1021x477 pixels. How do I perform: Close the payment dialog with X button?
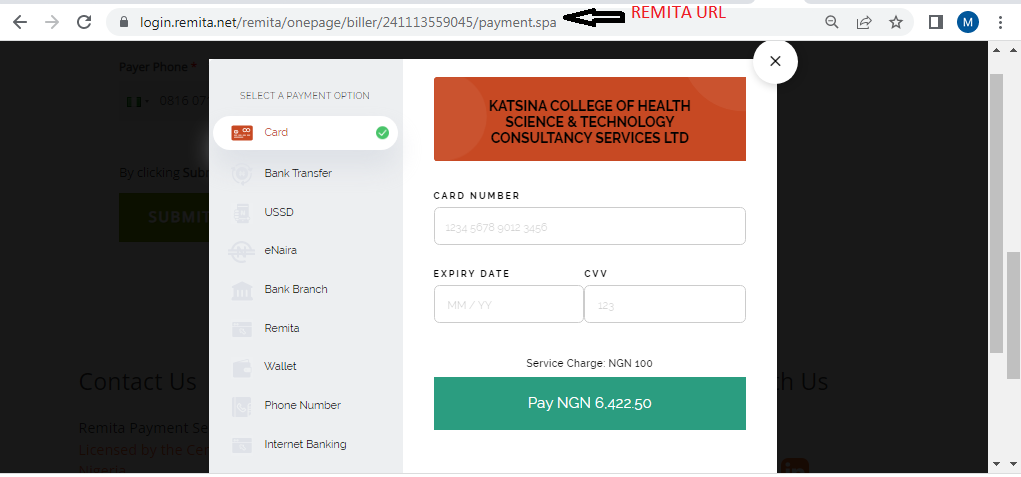coord(774,62)
